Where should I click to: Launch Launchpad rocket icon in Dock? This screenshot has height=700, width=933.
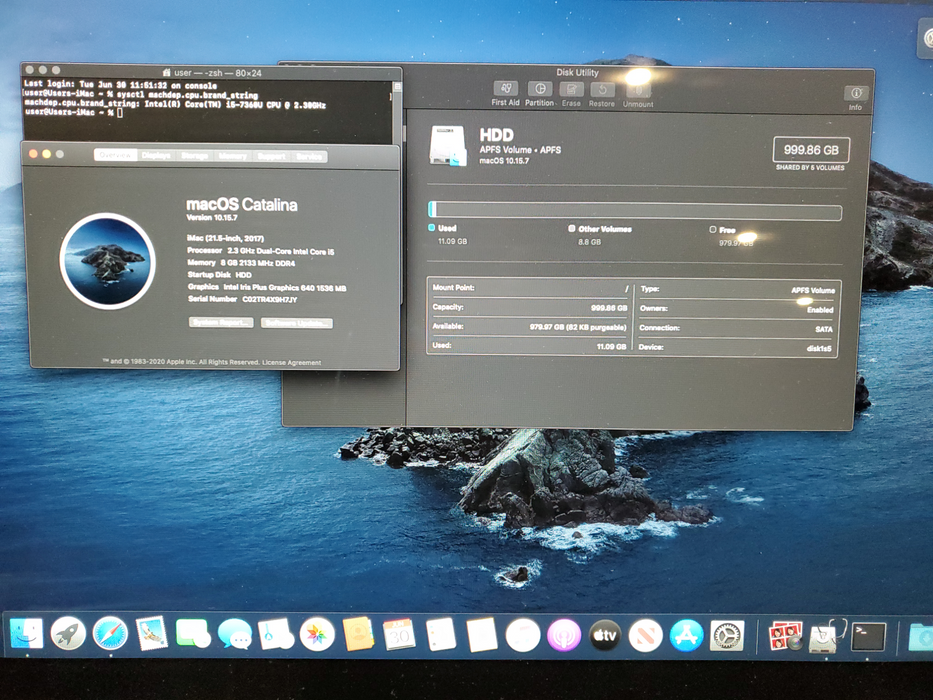tap(68, 633)
